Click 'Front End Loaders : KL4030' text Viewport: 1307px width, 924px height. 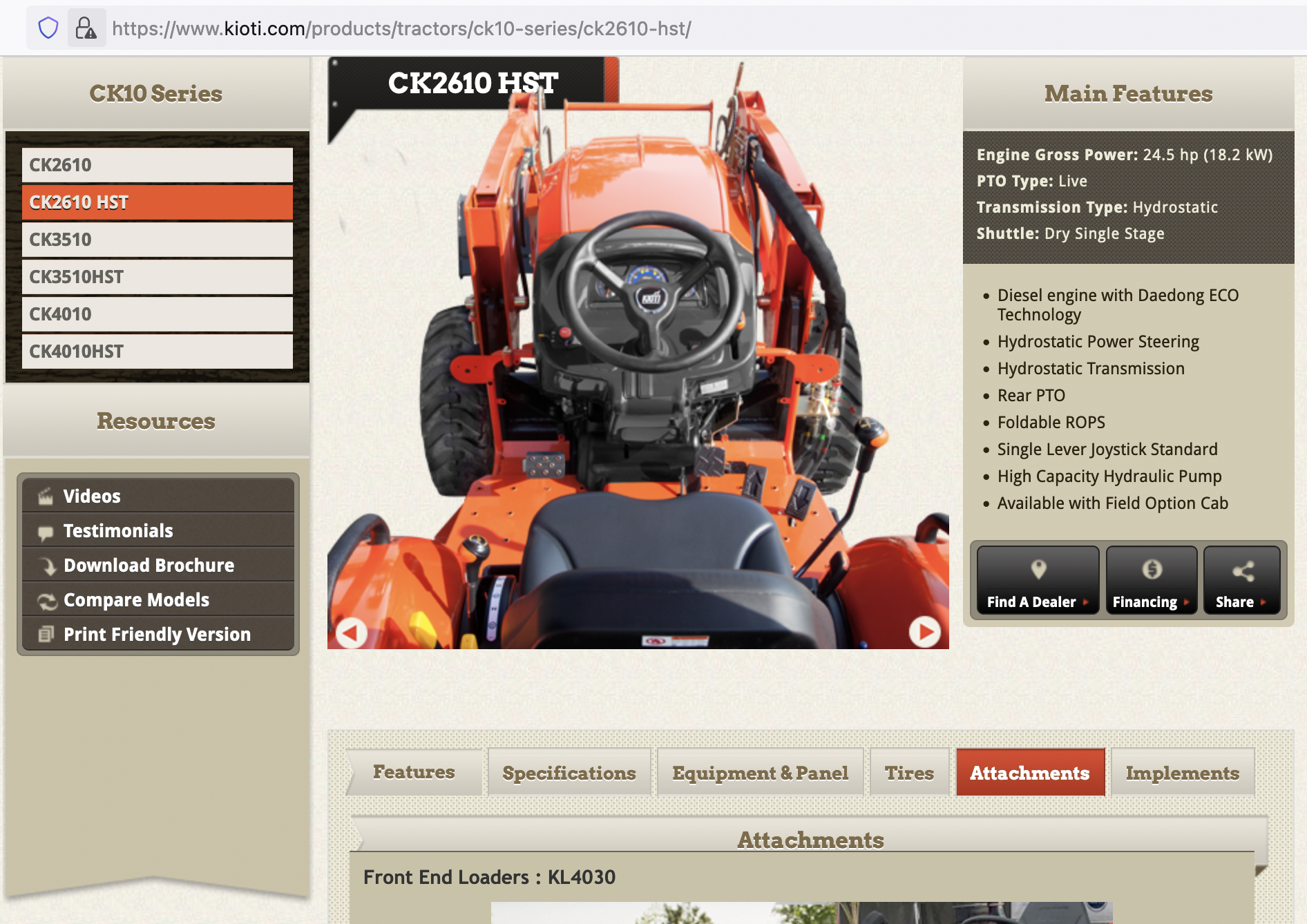pyautogui.click(x=489, y=877)
